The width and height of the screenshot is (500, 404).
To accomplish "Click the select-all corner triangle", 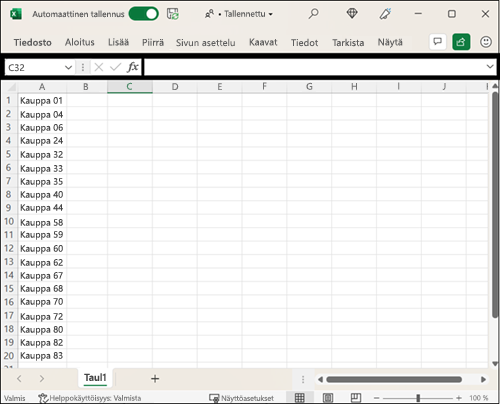I will [11, 87].
